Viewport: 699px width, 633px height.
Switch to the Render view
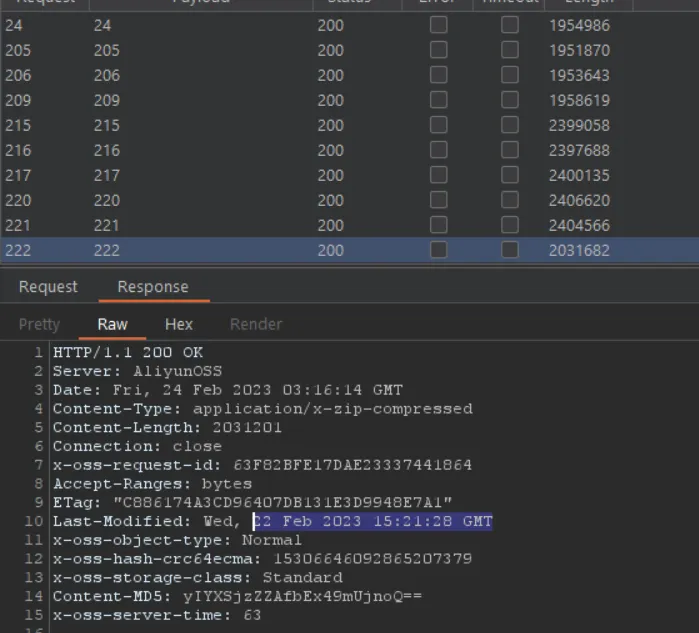tap(256, 324)
